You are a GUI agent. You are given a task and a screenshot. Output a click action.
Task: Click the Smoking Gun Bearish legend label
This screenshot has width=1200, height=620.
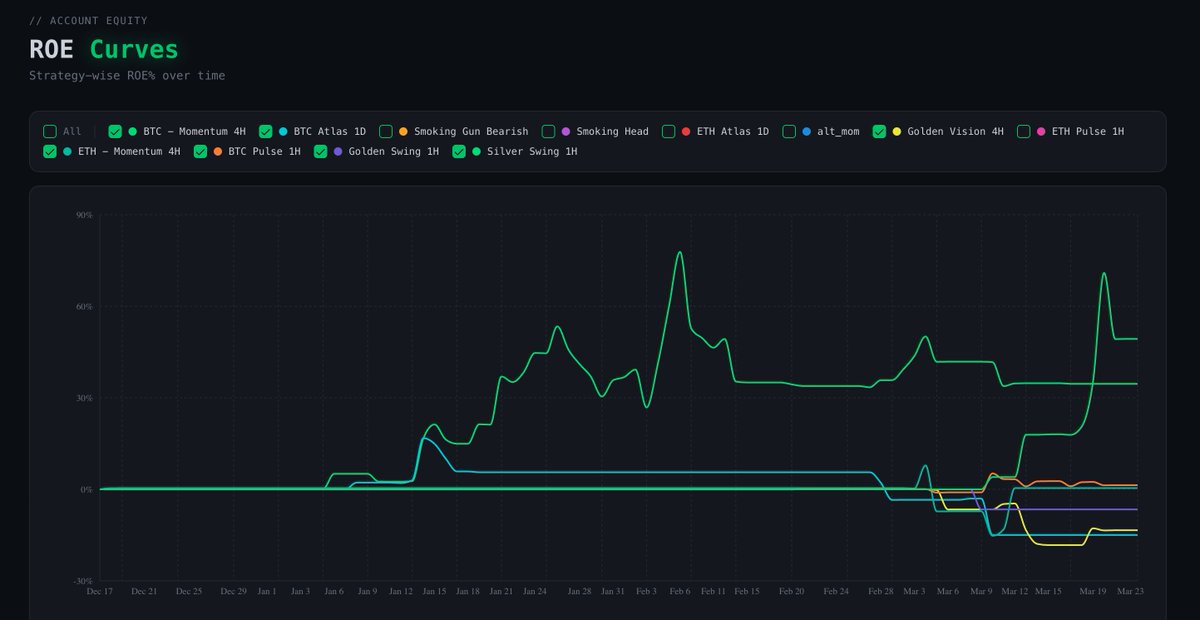(471, 131)
